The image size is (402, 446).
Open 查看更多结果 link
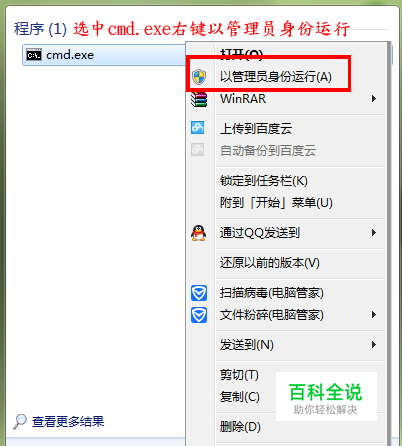pyautogui.click(x=68, y=422)
